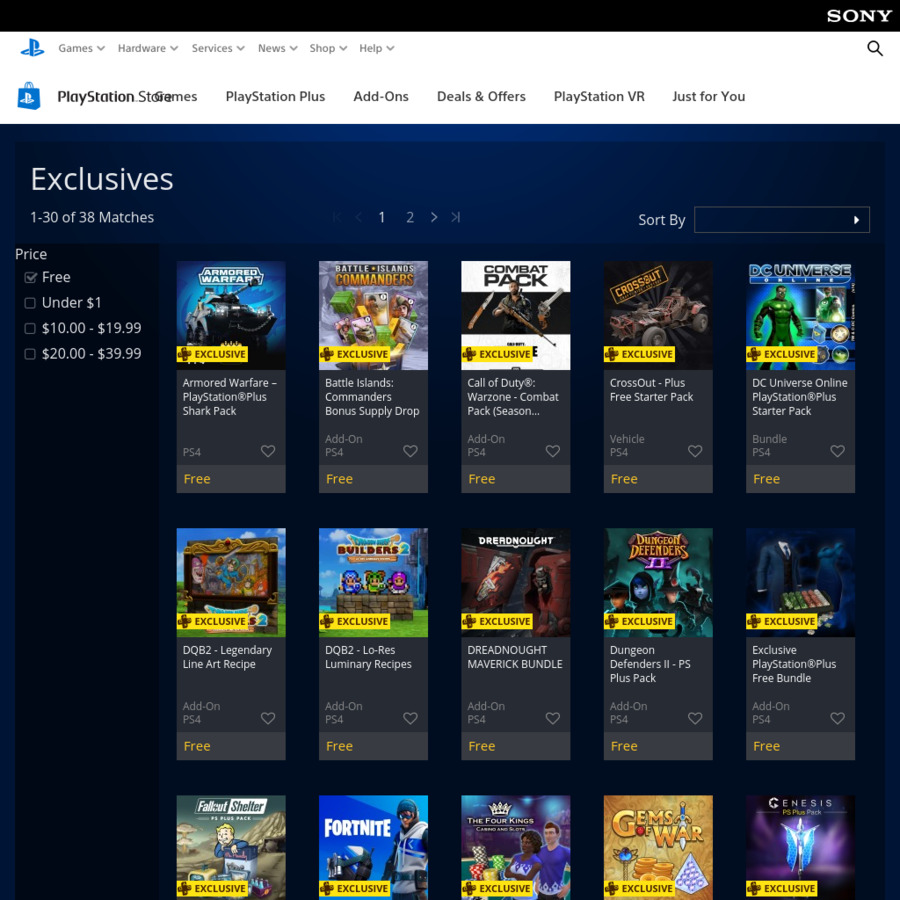The image size is (900, 900).
Task: Open DREADNOUGHT MAVERICK BUNDLE title link
Action: point(514,657)
